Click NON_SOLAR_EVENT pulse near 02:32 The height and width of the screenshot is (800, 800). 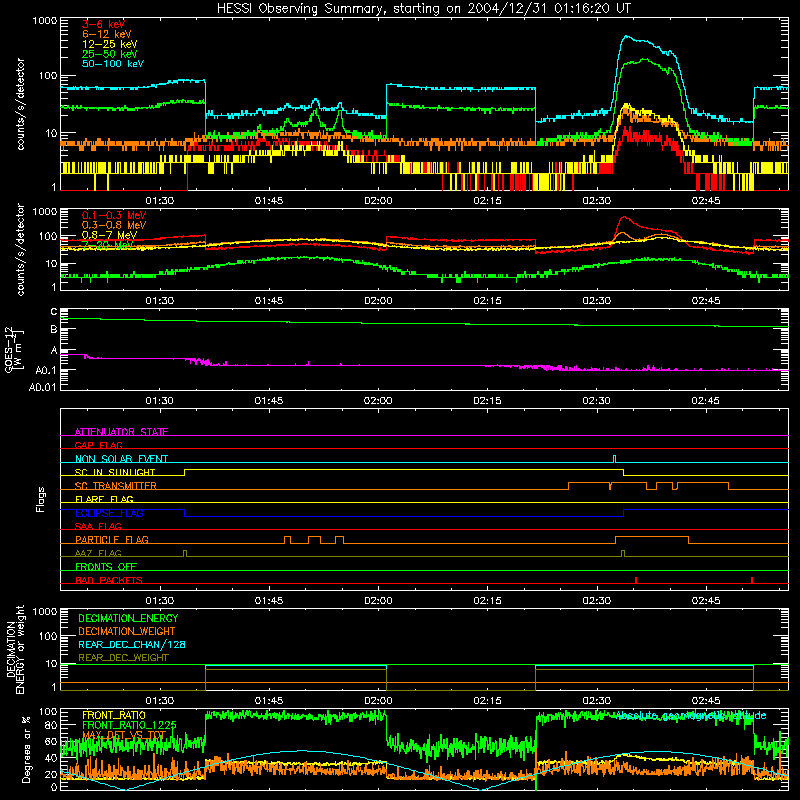point(614,459)
